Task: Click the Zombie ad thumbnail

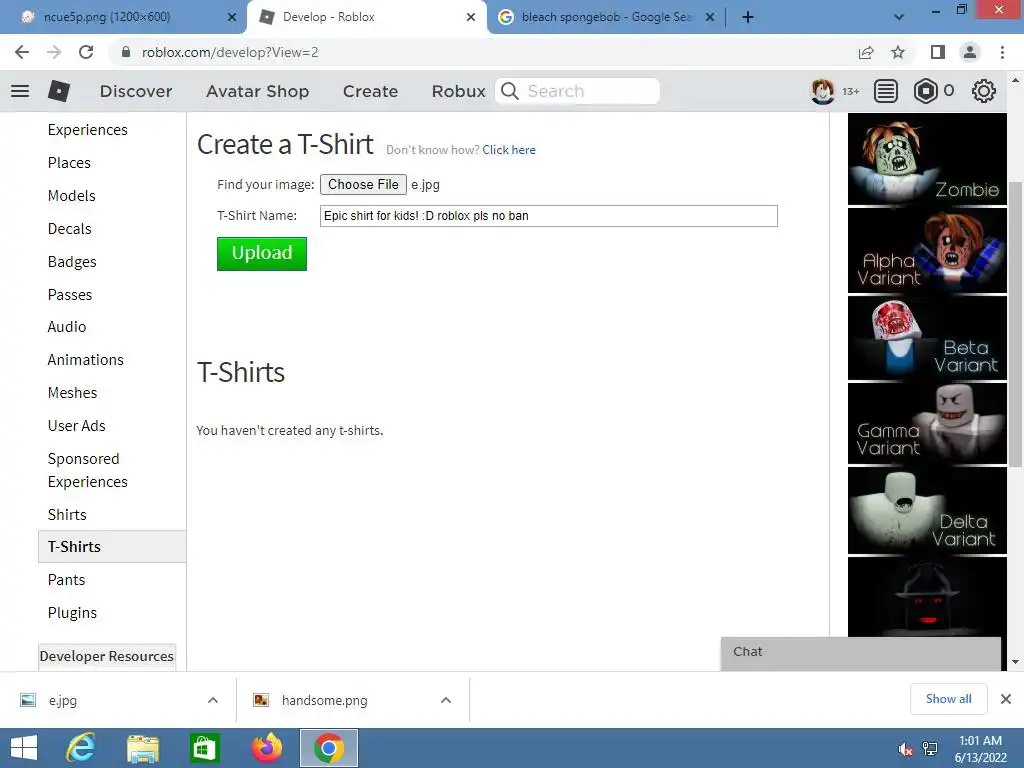Action: pos(927,159)
